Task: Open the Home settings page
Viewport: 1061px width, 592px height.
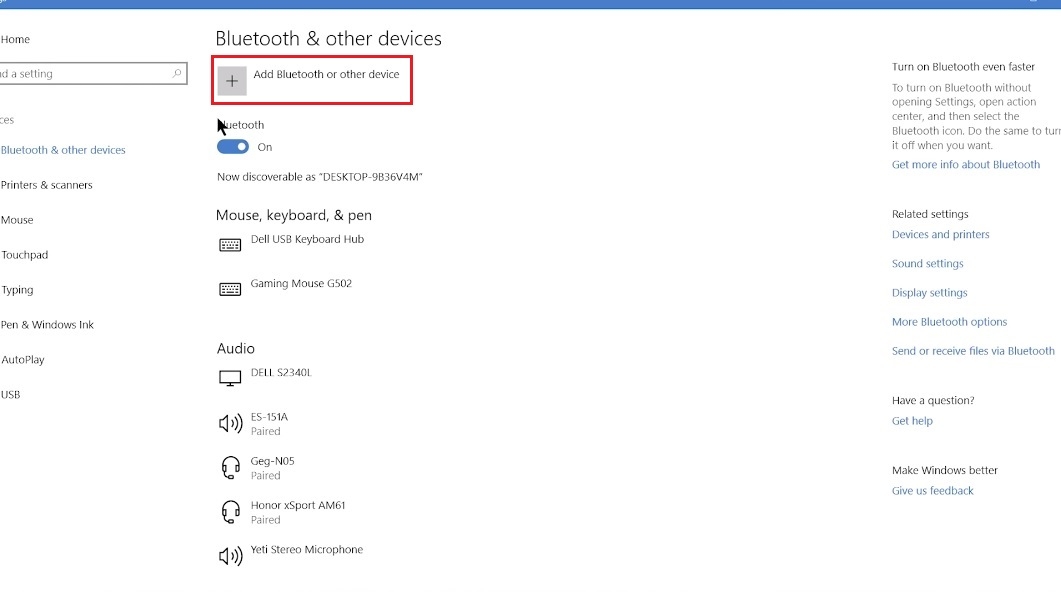Action: [x=15, y=39]
